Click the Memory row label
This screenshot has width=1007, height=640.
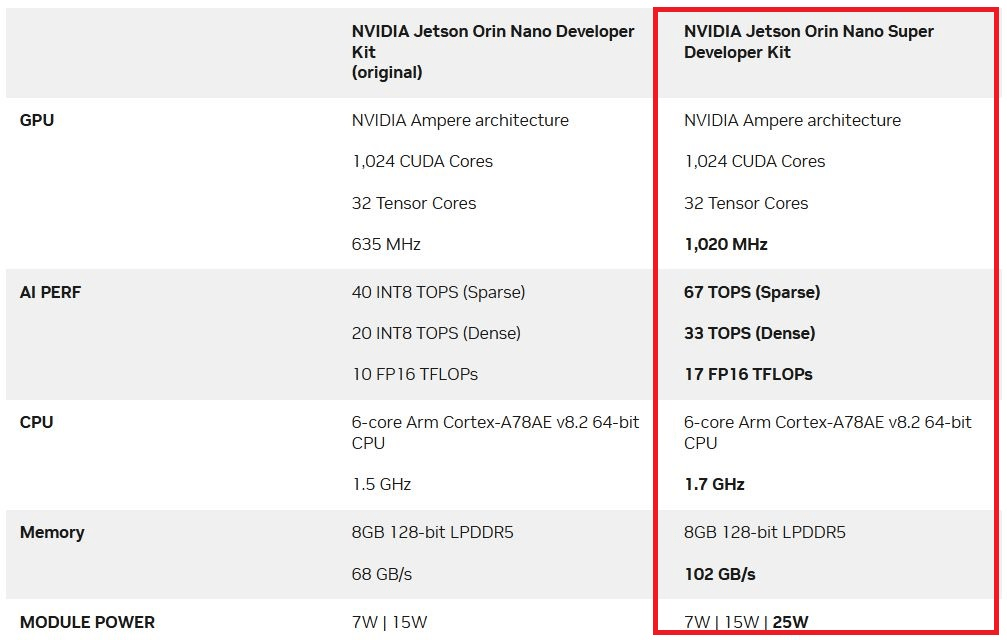[x=52, y=532]
